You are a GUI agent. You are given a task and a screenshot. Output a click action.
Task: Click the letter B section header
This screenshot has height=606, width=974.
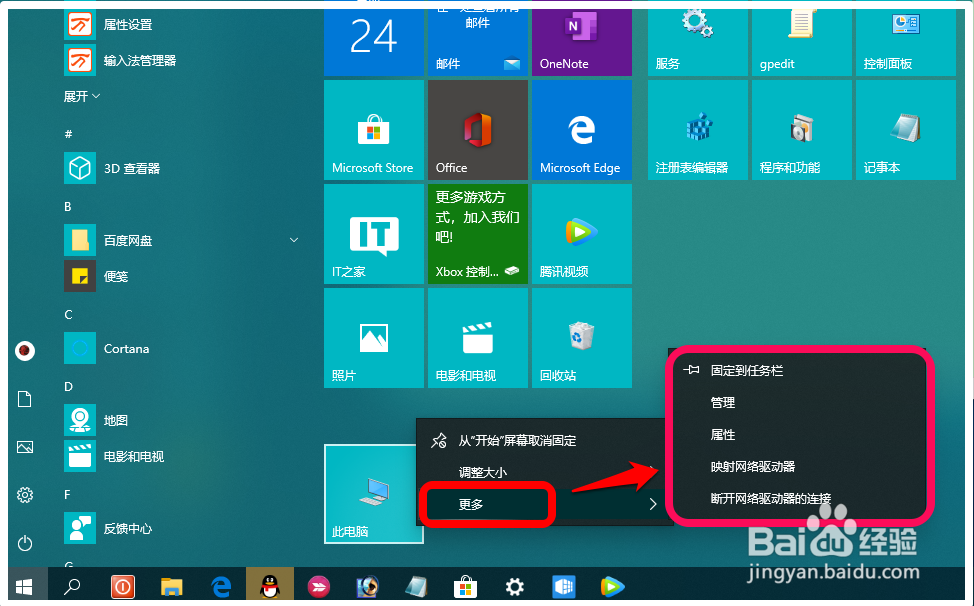[68, 206]
